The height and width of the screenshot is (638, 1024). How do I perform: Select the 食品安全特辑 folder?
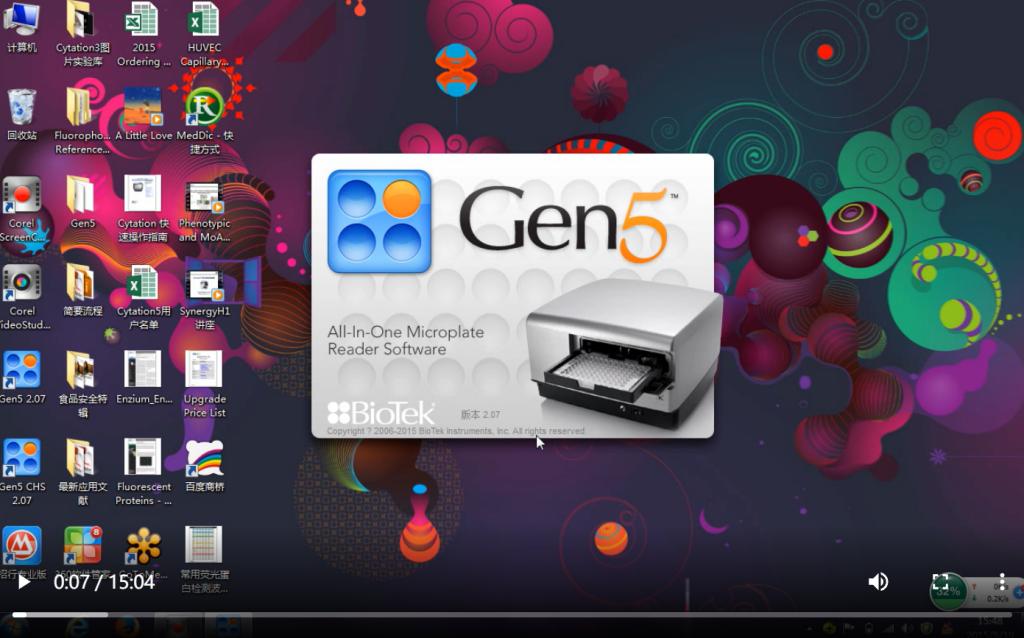(82, 385)
